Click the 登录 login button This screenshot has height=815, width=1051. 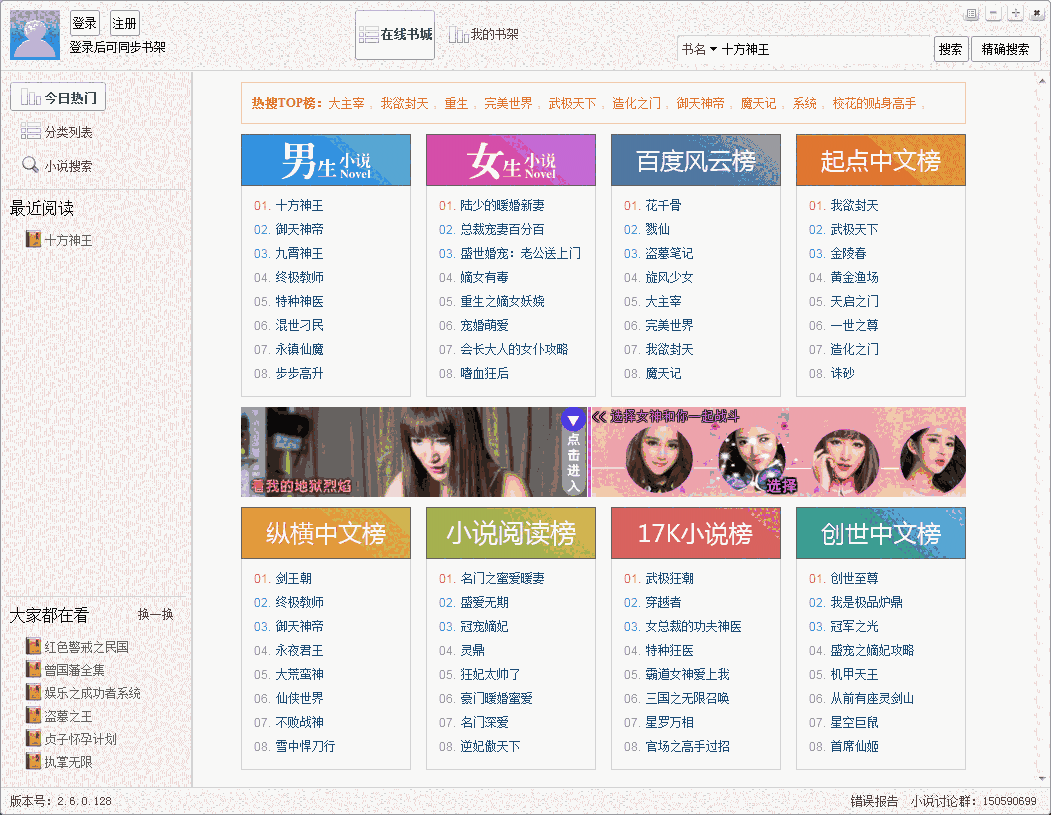85,24
